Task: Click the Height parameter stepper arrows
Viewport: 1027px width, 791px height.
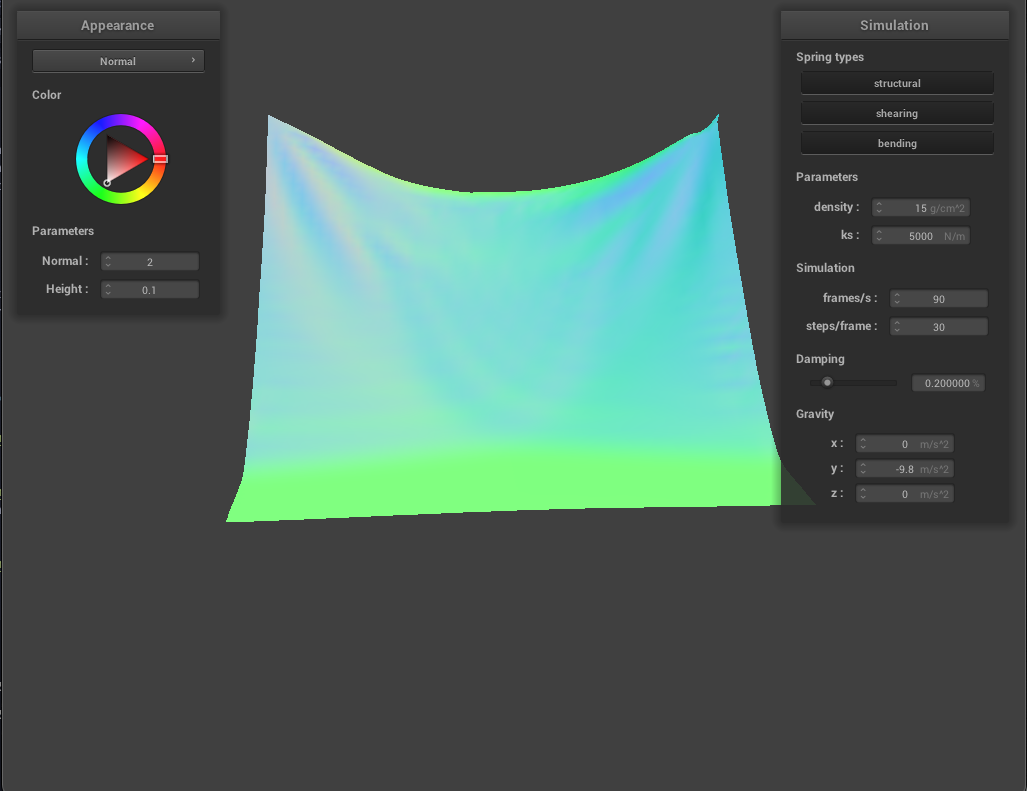Action: tap(108, 290)
